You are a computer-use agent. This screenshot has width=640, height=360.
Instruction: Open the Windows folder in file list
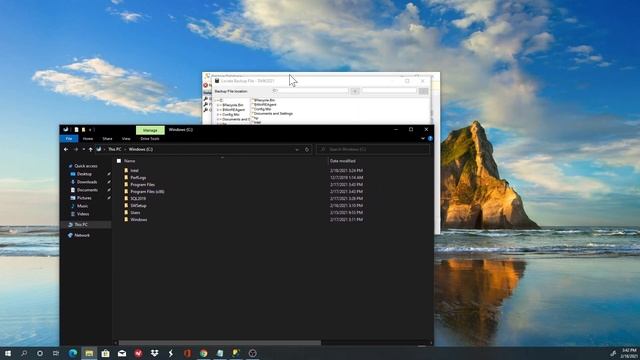point(139,219)
